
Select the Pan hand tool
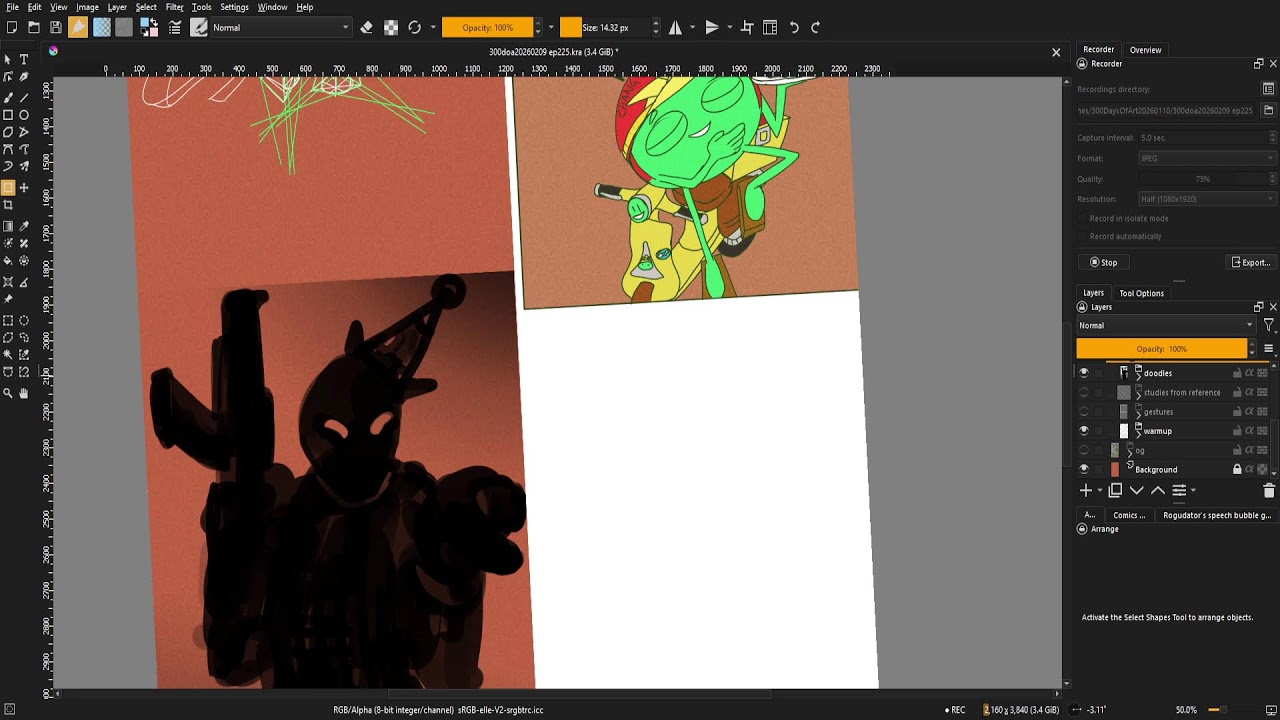[x=24, y=393]
